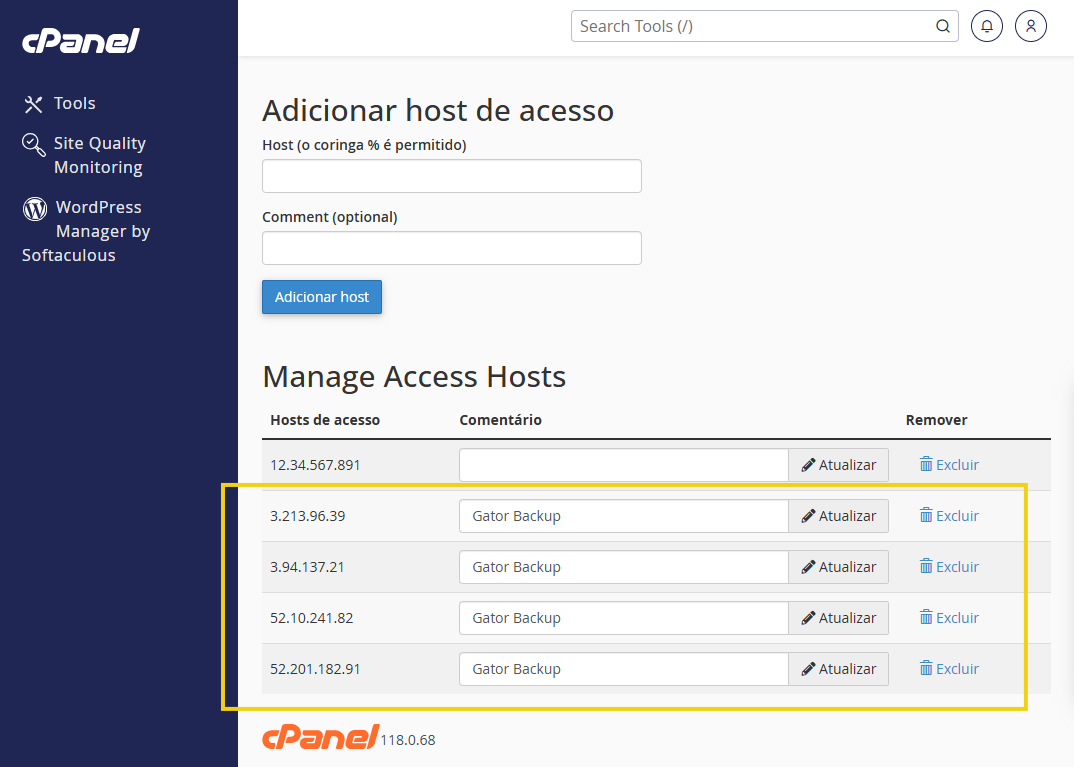Click Atualizar for host 3.94.137.21

[838, 567]
